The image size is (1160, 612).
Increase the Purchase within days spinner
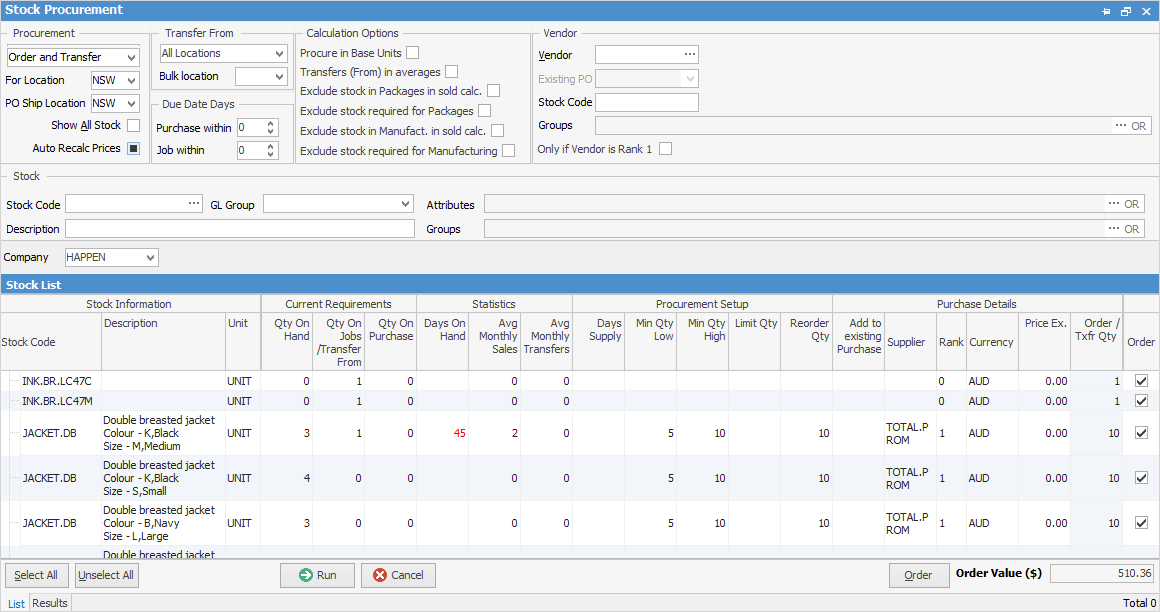[x=271, y=123]
